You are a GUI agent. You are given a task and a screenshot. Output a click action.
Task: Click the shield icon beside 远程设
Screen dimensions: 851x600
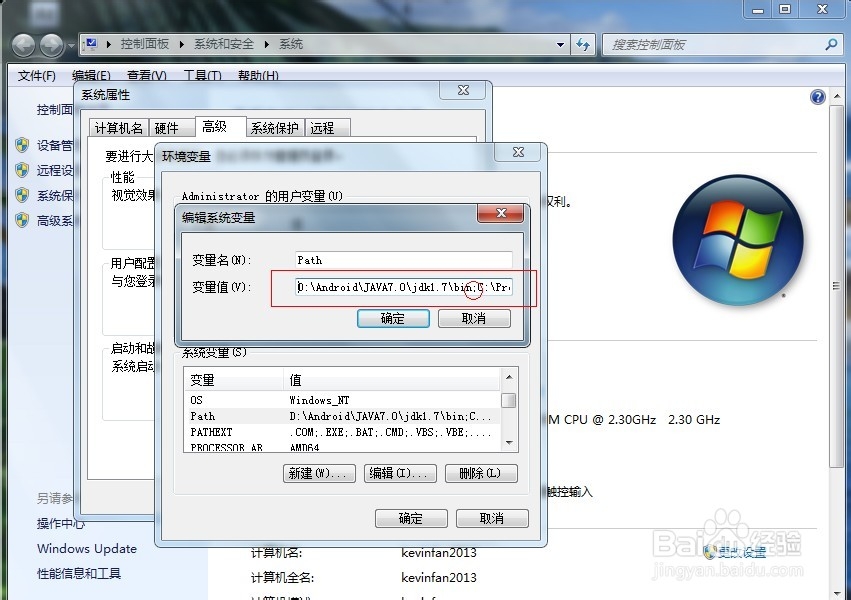tap(22, 170)
